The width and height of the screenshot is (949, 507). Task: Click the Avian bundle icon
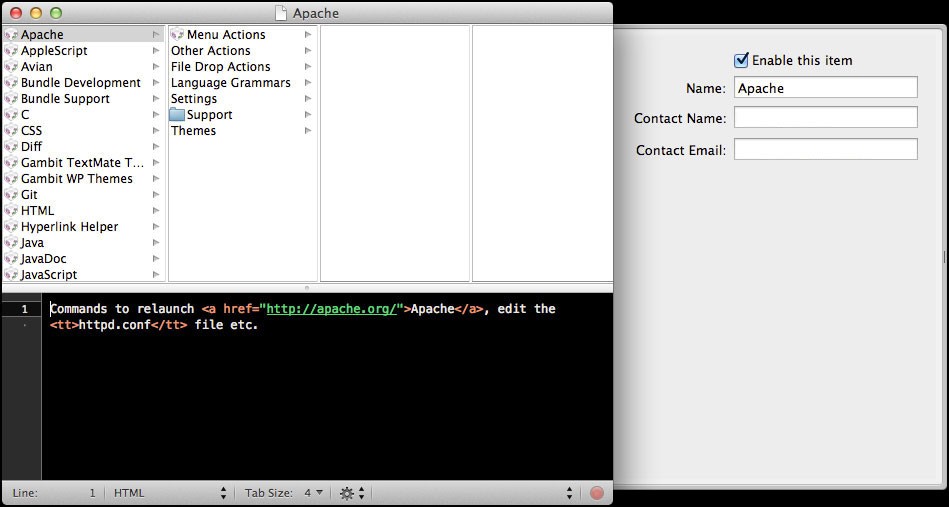[x=11, y=67]
